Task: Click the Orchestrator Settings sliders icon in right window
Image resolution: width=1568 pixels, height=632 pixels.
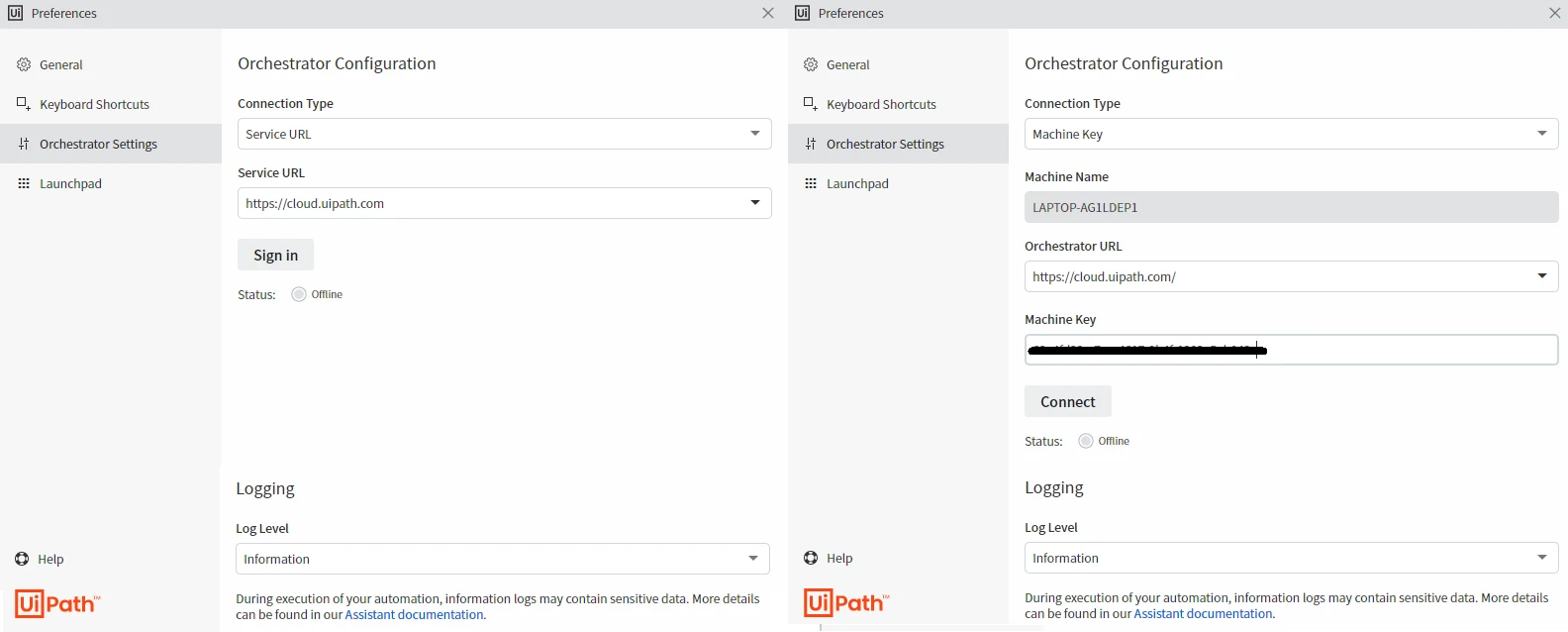Action: (811, 144)
